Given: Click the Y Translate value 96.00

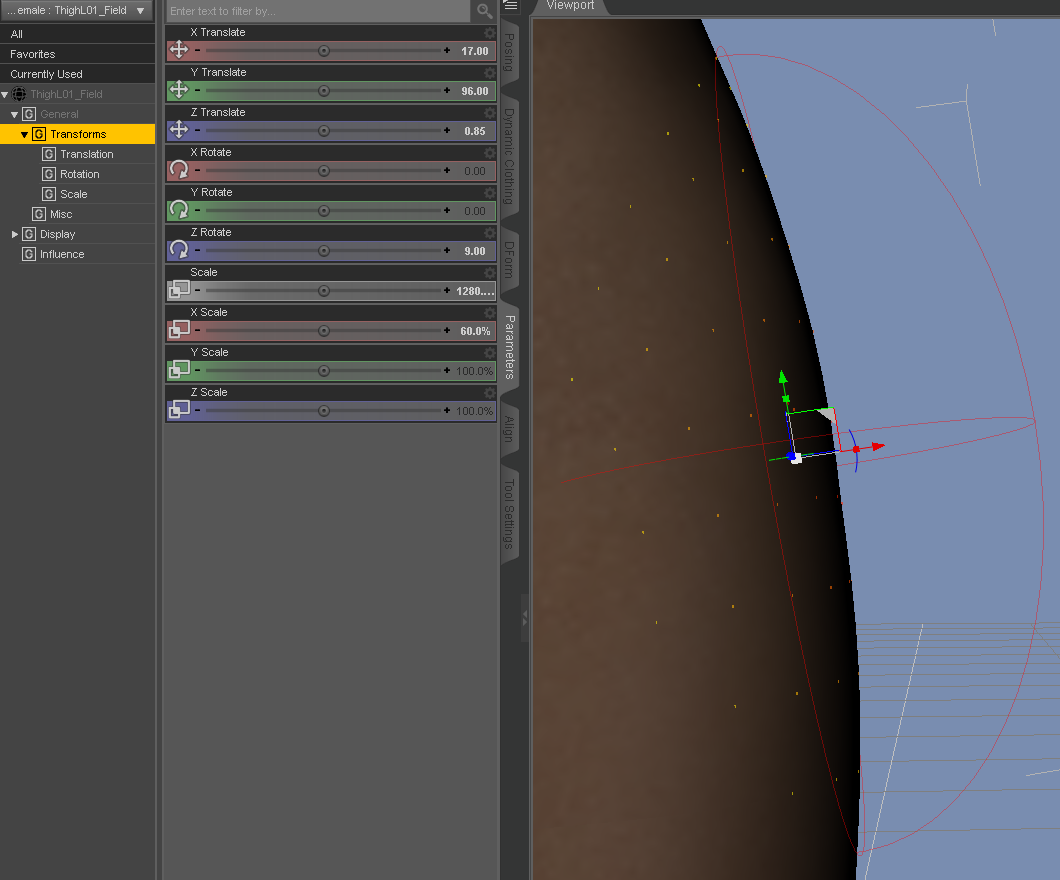Looking at the screenshot, I should [x=475, y=91].
